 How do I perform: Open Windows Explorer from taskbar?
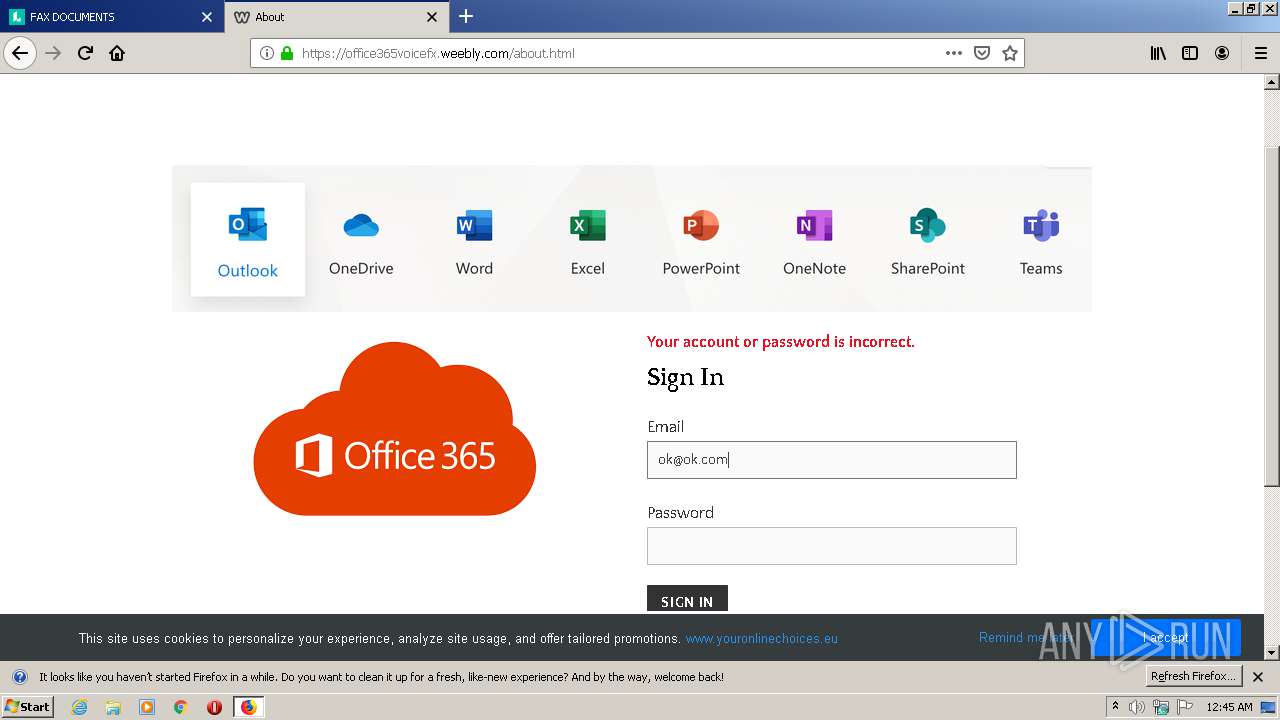[113, 707]
